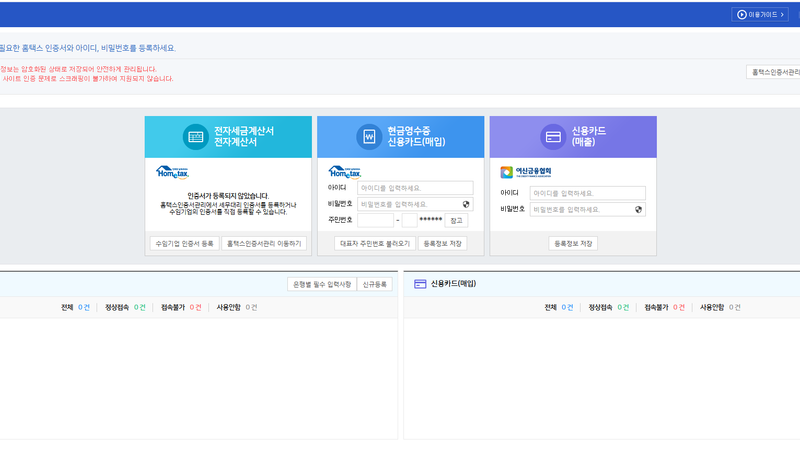Focus the 현금영수증 비밀번호 input field
This screenshot has width=800, height=450.
click(415, 204)
